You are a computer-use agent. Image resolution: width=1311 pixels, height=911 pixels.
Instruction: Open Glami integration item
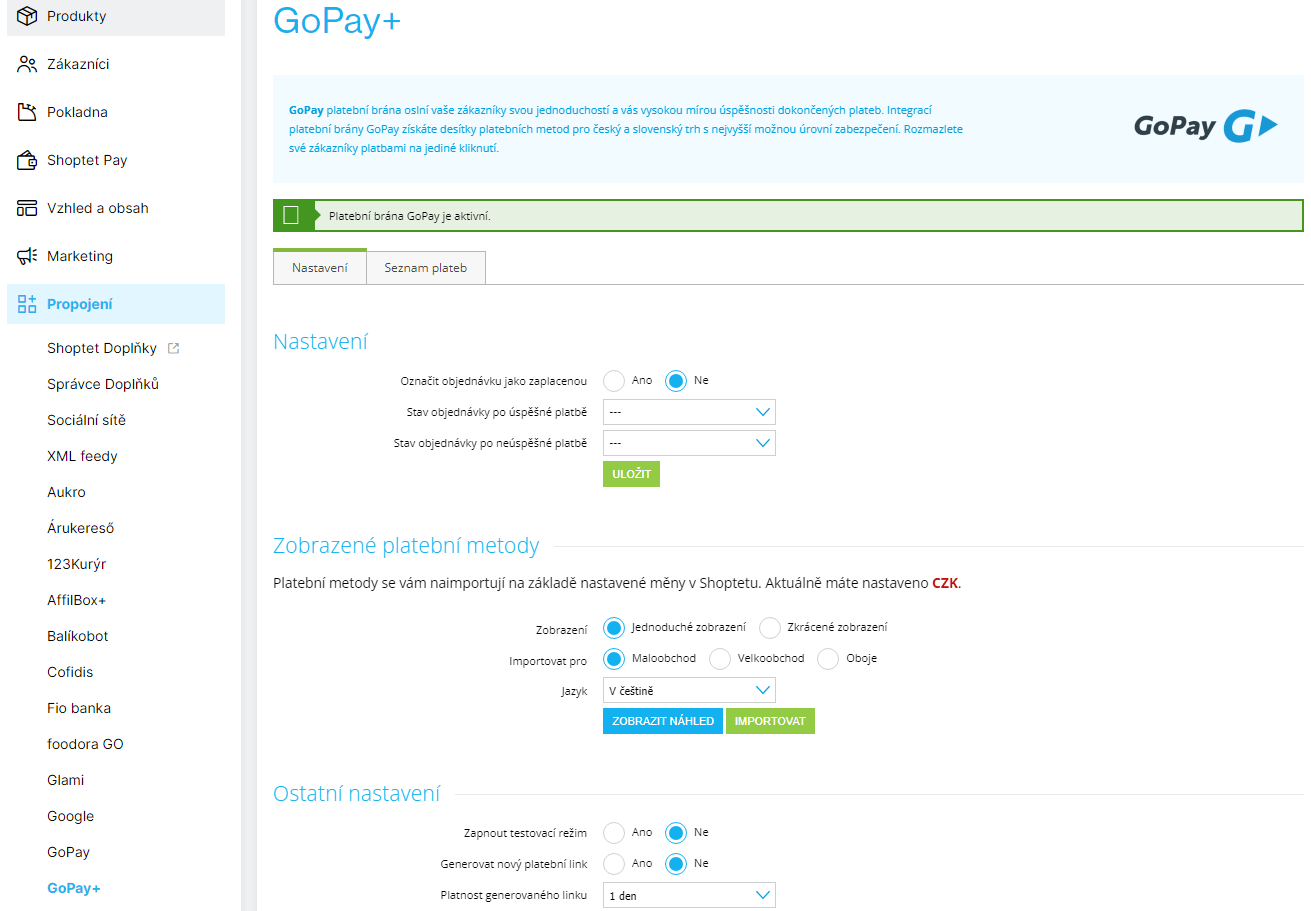coord(65,780)
